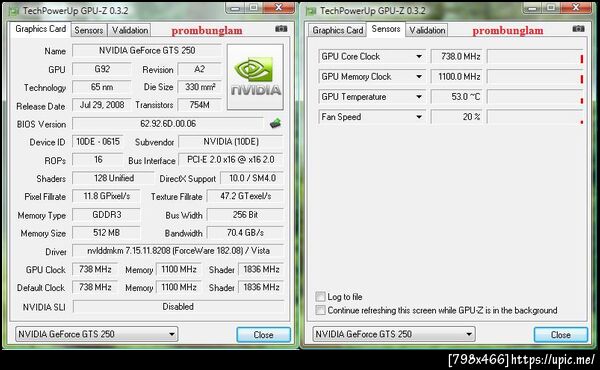The height and width of the screenshot is (370, 600).
Task: Click BIOS Version field 62.92.6D.00.06
Action: coord(168,124)
